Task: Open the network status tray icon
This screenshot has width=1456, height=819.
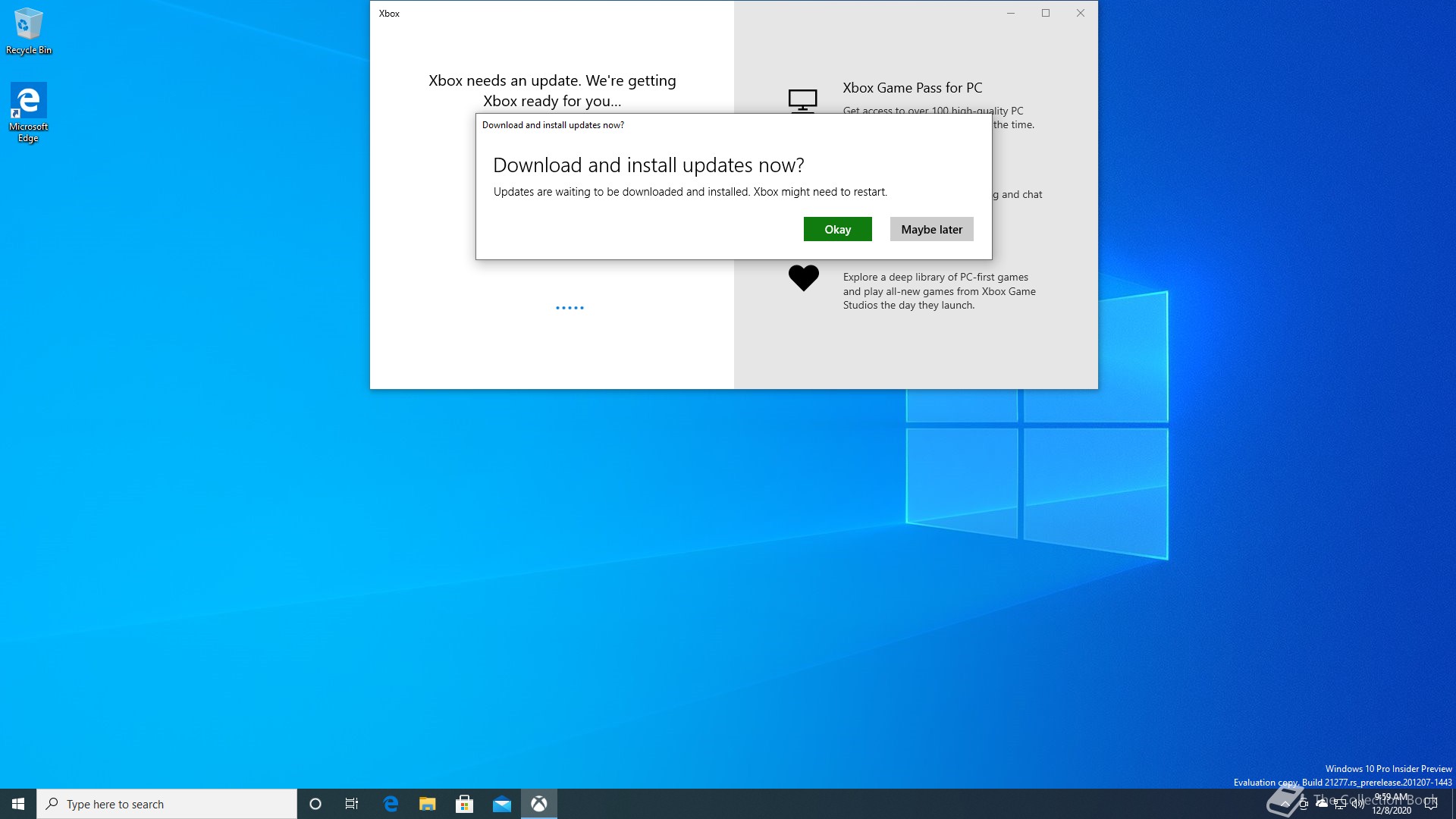Action: pos(1340,804)
